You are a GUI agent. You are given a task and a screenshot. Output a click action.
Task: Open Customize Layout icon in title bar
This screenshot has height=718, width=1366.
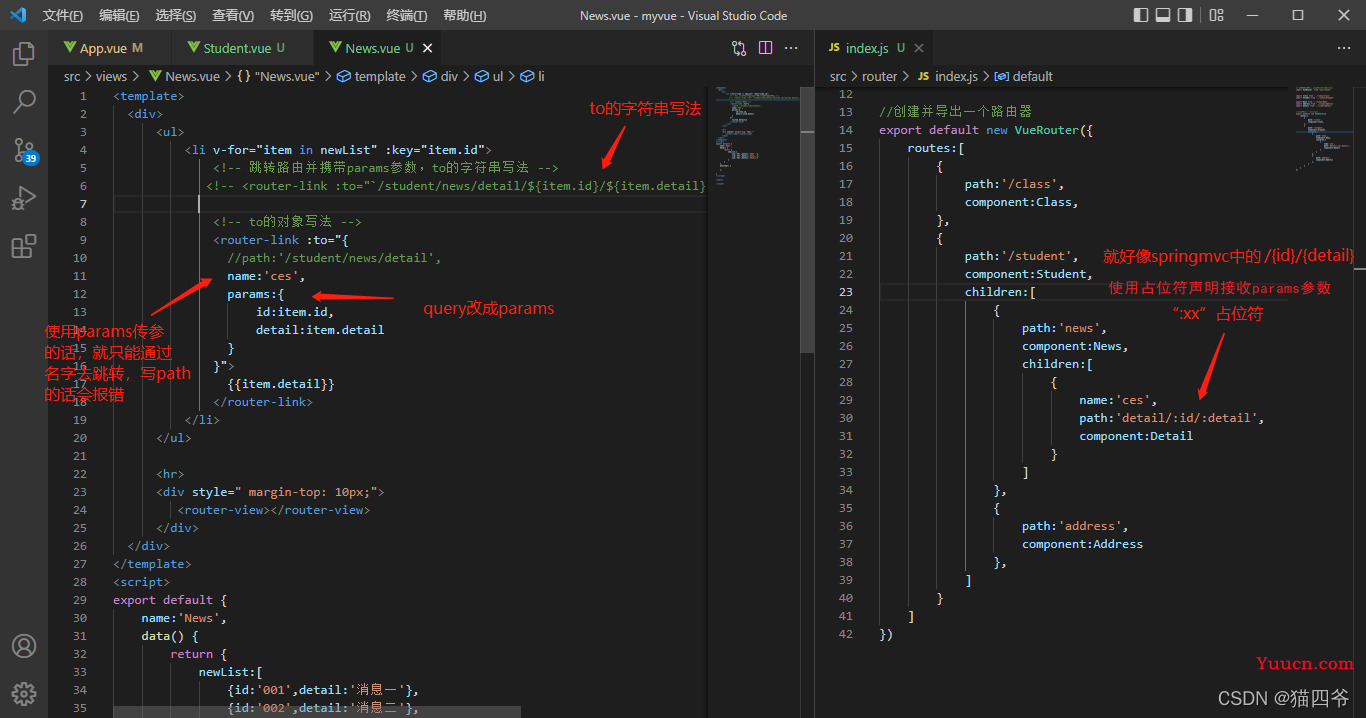[x=1216, y=15]
